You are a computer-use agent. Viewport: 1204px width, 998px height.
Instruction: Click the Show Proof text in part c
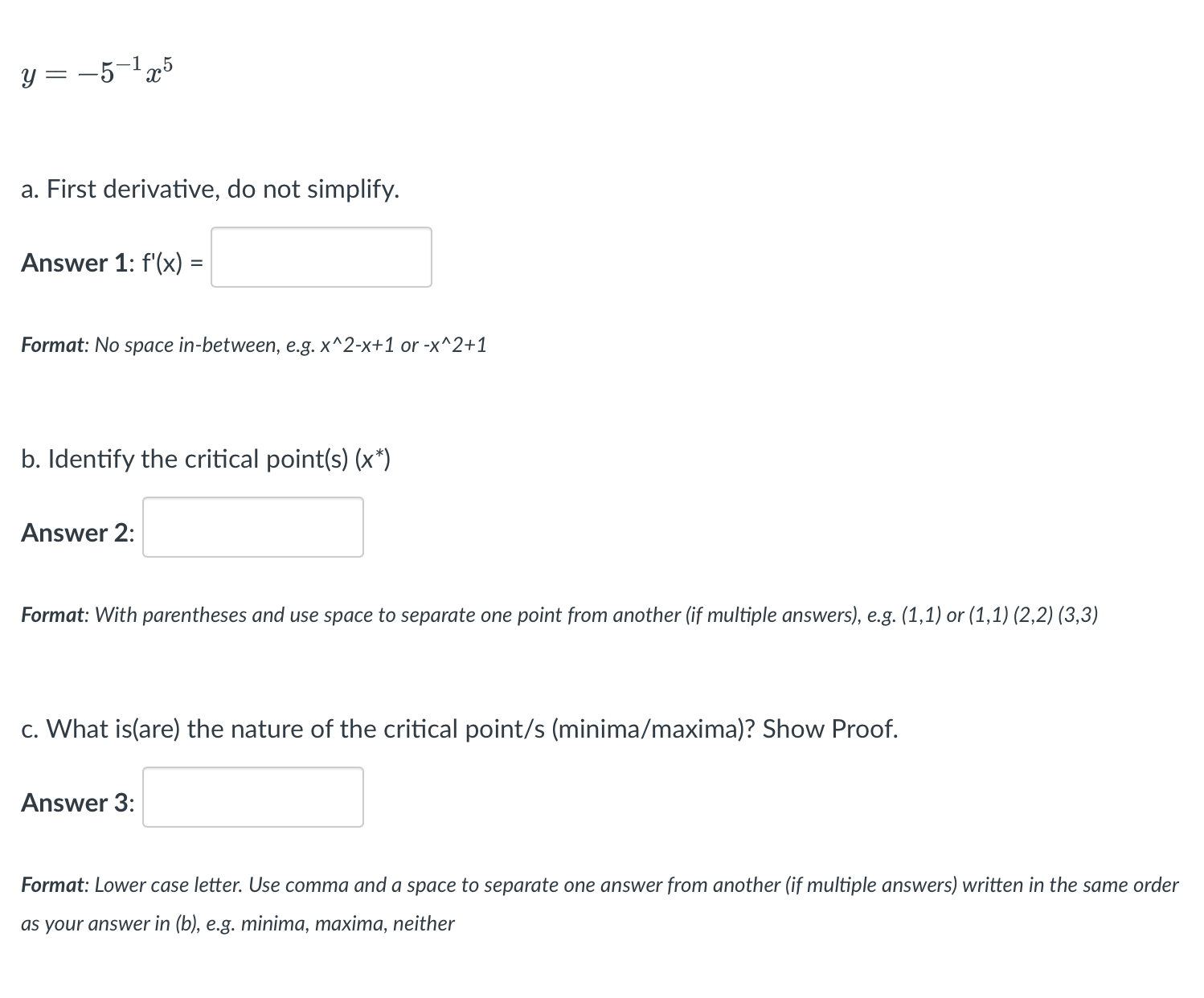point(829,729)
